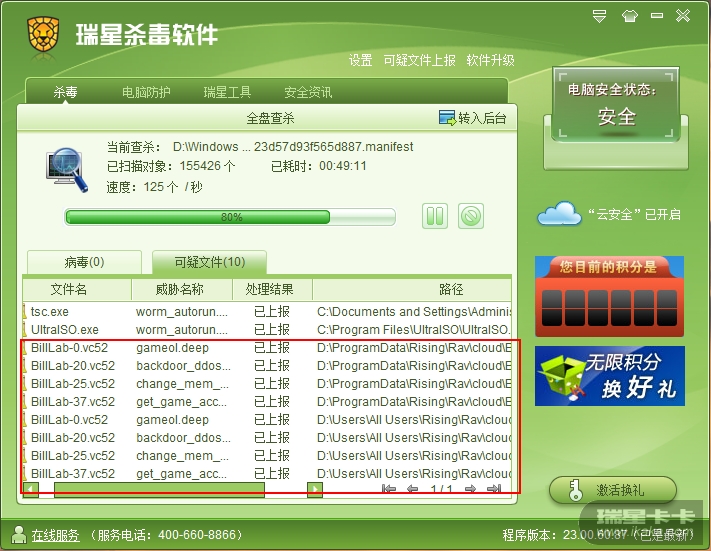
Task: Click the current scanning file path
Action: click(293, 146)
